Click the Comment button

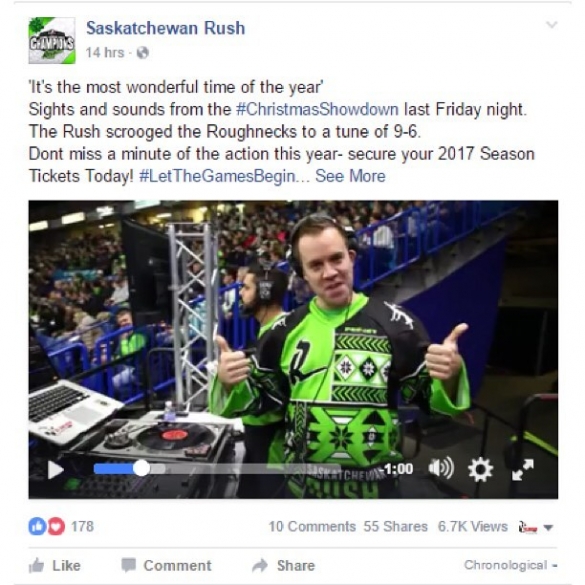pos(166,565)
